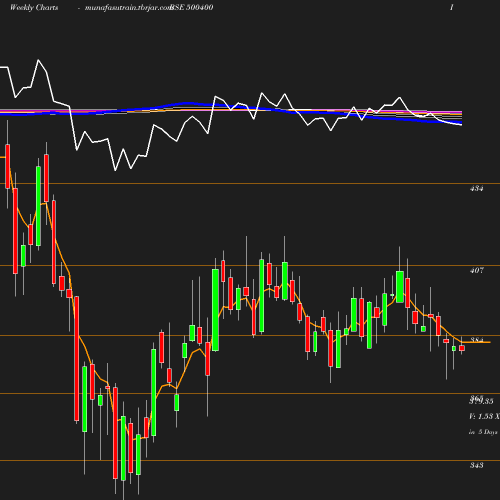Viewport: 500px width, 500px height.
Task: Click the "Weekly Charts" title text
Action: 34,8
